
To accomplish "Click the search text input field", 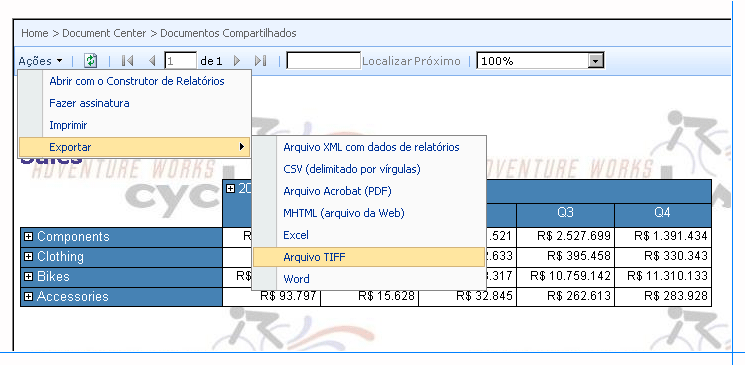I will tap(324, 60).
